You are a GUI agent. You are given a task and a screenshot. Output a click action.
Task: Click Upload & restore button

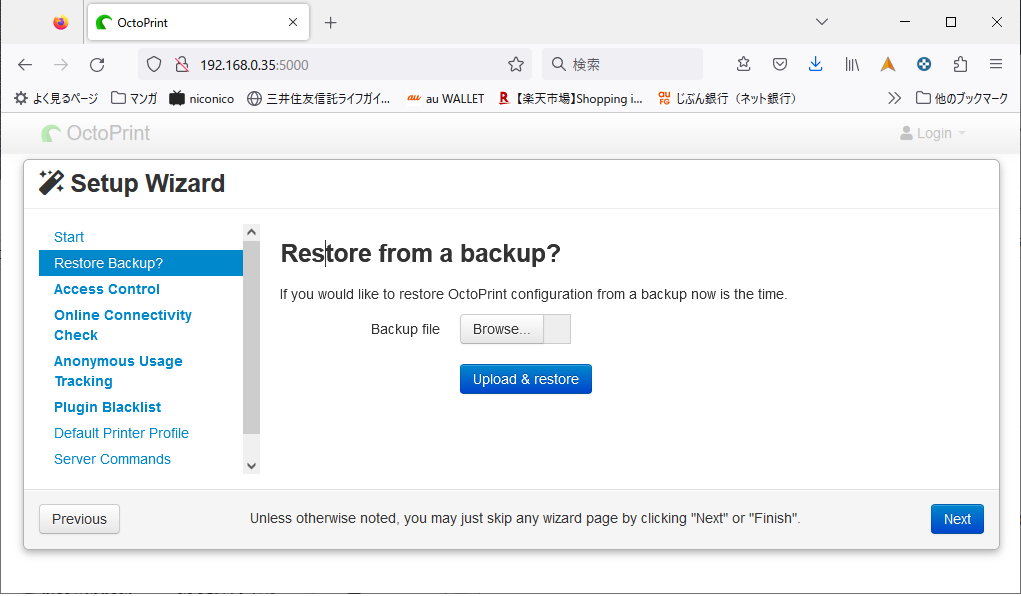pos(525,379)
